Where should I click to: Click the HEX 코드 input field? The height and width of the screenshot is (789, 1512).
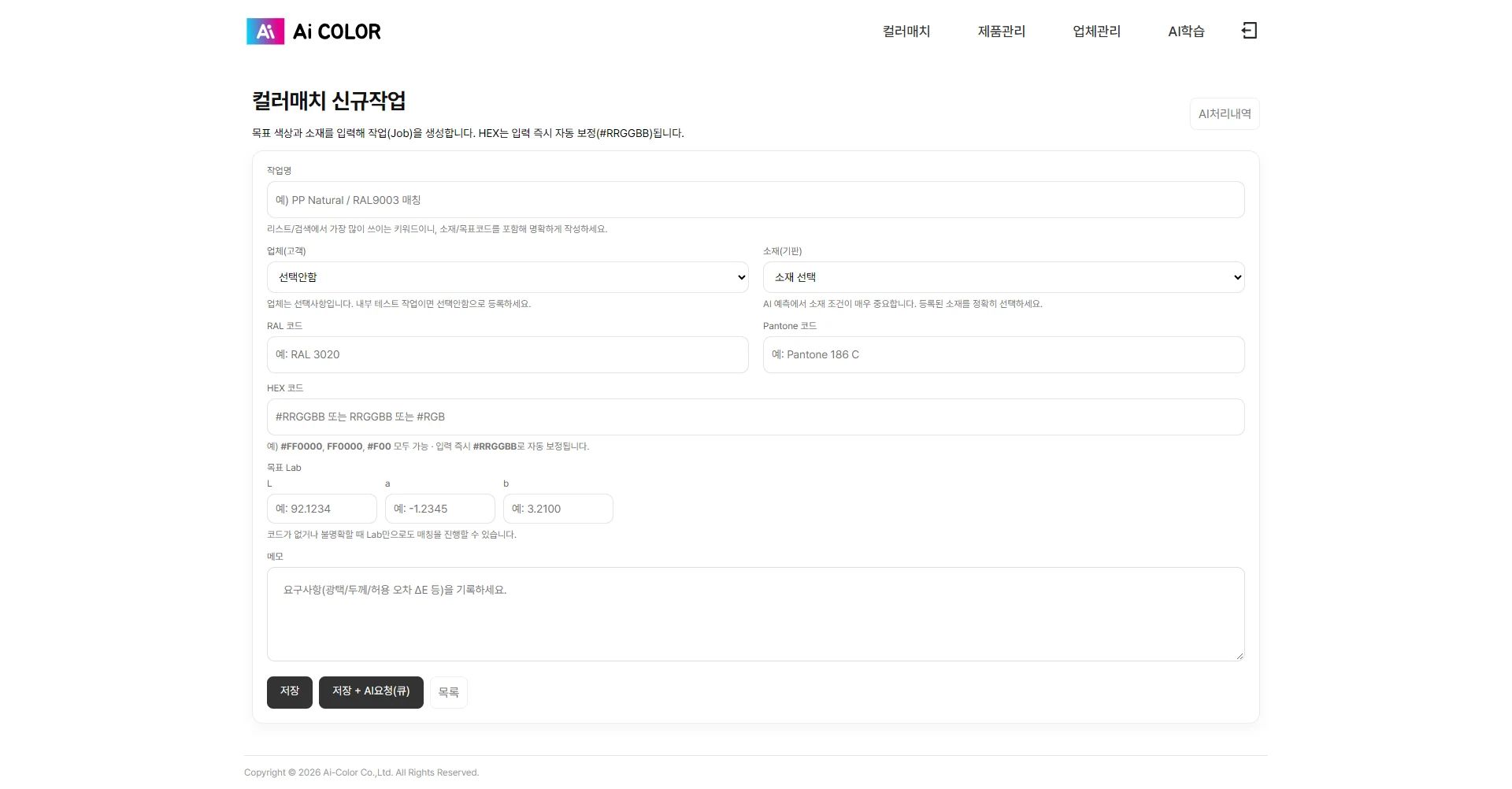[756, 417]
